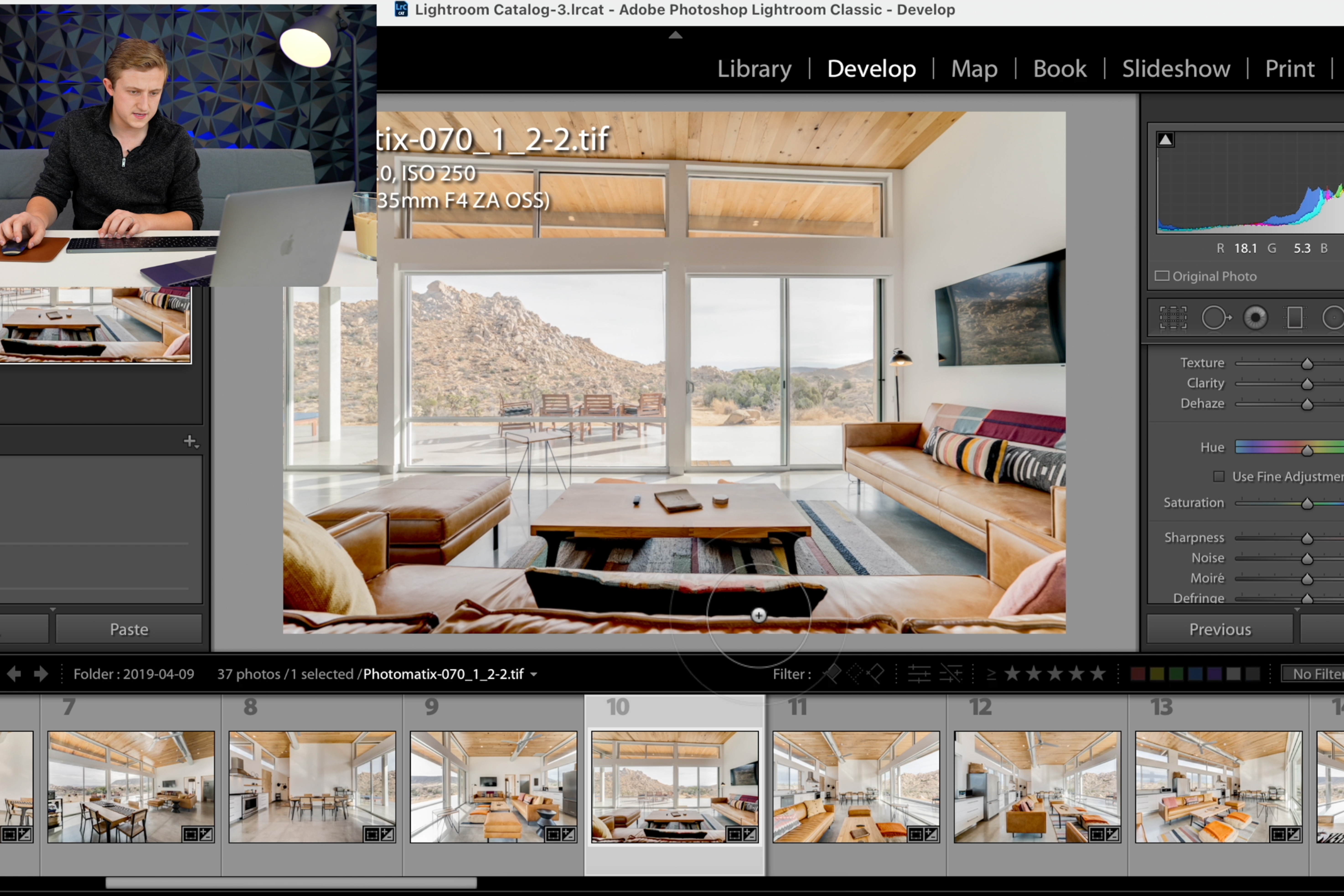The height and width of the screenshot is (896, 1344).
Task: Click the Folder : 2019-04-09 source label
Action: (134, 674)
